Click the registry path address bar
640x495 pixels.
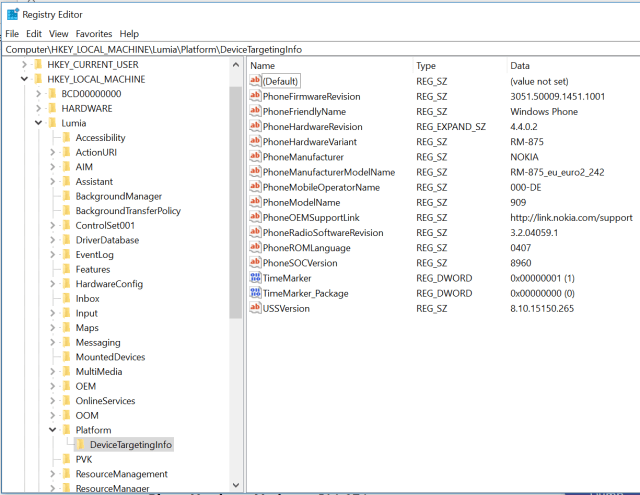[320, 48]
